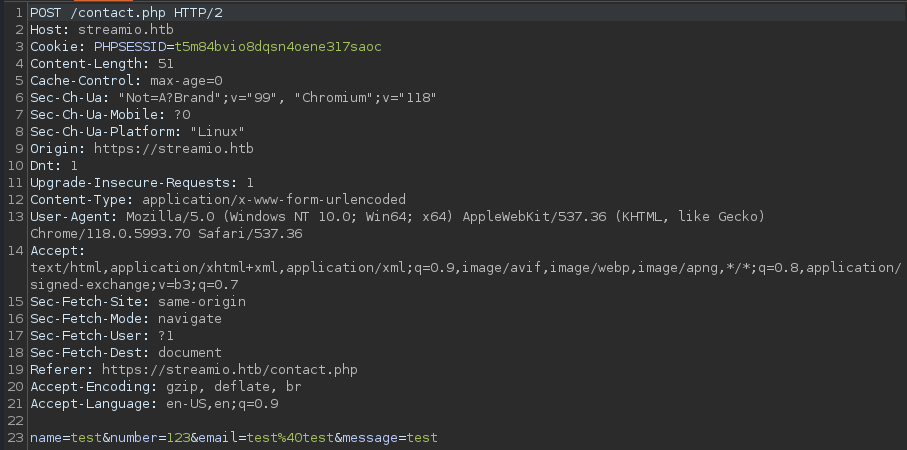907x450 pixels.
Task: Click the Upgrade-Insecure-Requests header
Action: click(142, 183)
